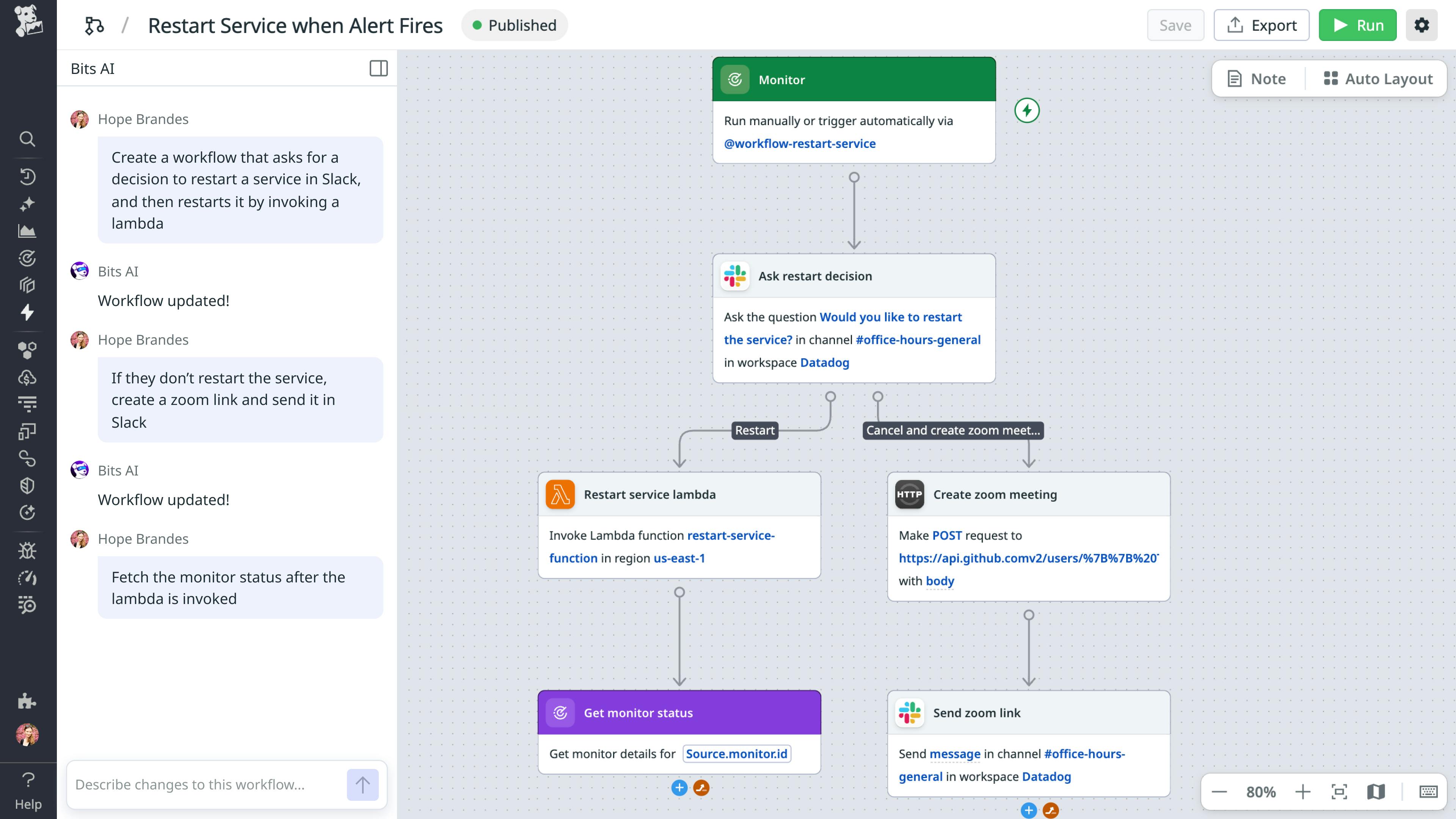Viewport: 1456px width, 819px height.
Task: Select the Restart branch label
Action: click(754, 431)
